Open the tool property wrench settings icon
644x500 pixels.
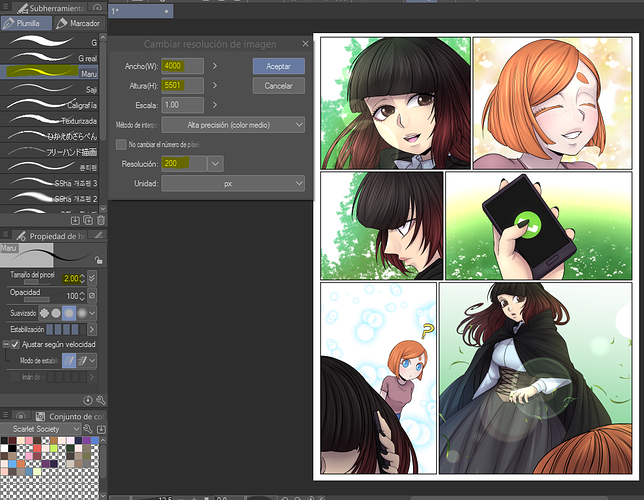point(101,399)
